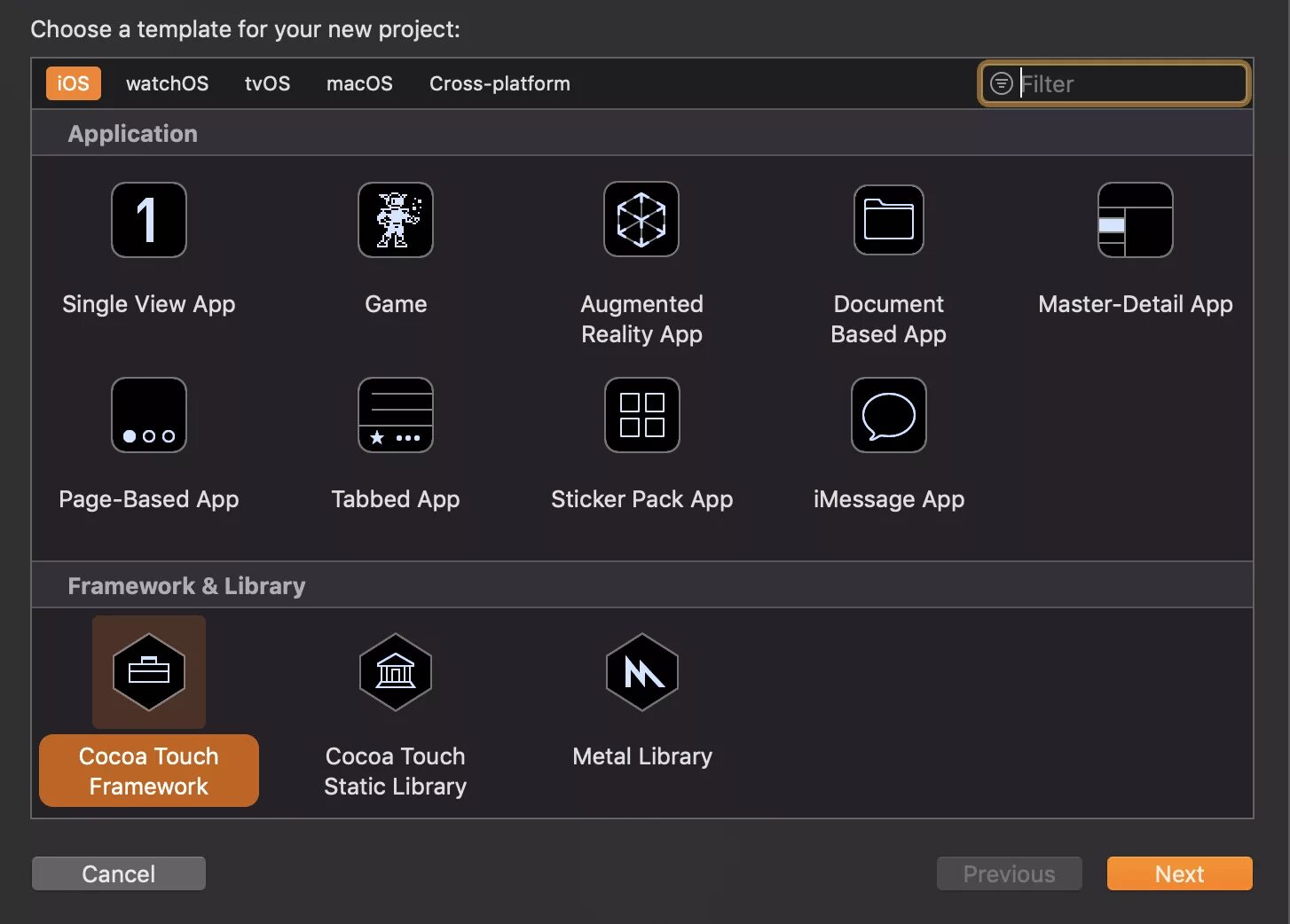The image size is (1290, 924).
Task: Choose the Game template icon
Action: [x=396, y=220]
